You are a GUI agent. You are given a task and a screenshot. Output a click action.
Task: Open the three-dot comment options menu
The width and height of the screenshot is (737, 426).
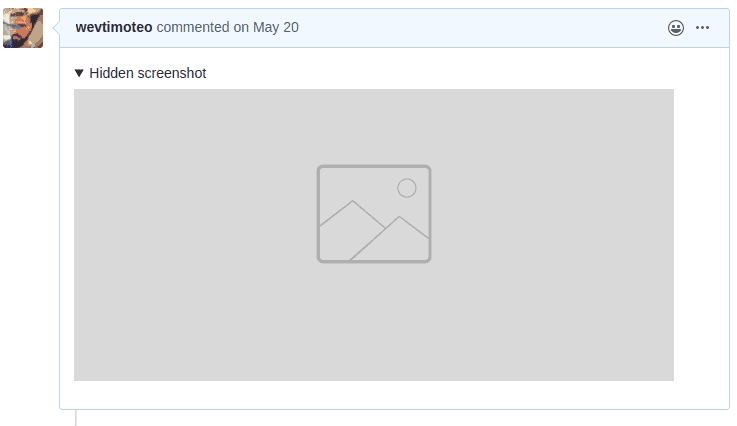click(702, 28)
